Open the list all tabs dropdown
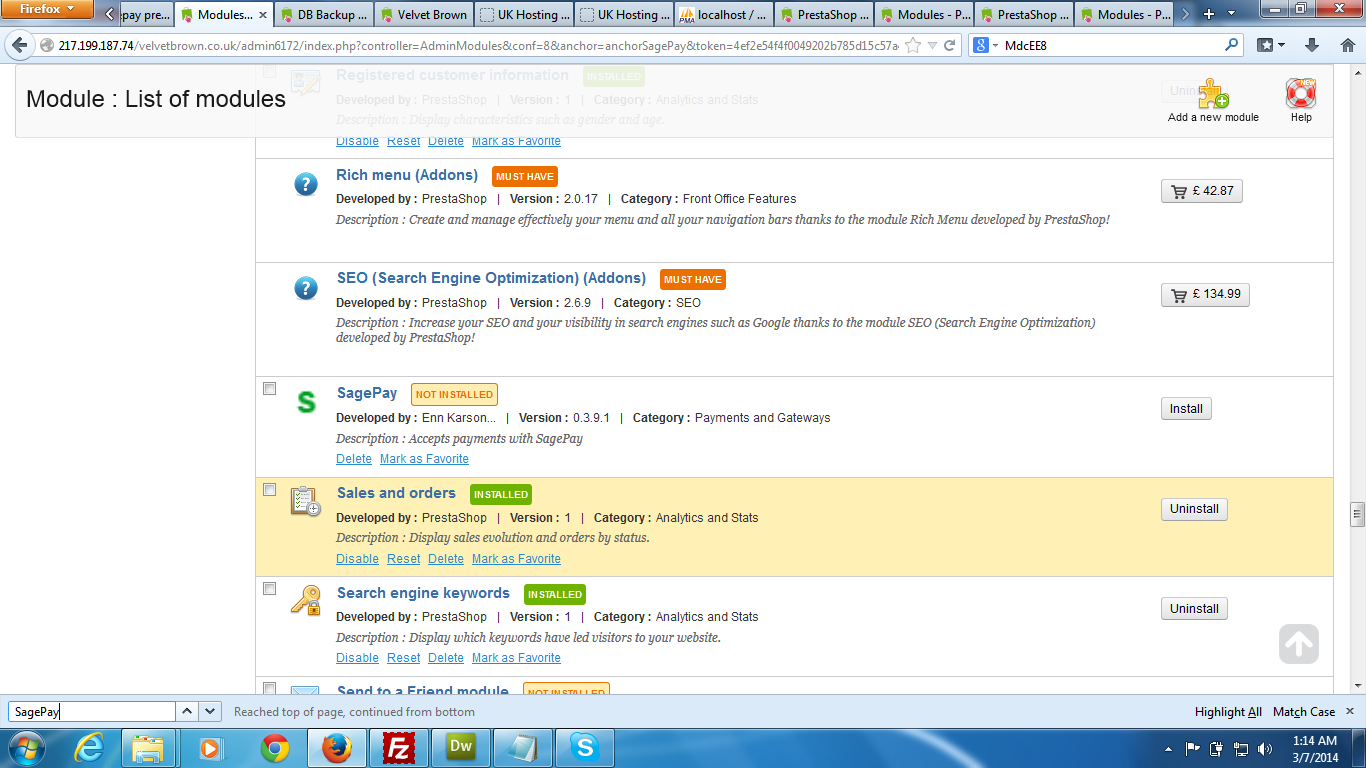Viewport: 1366px width, 768px height. coord(1233,14)
